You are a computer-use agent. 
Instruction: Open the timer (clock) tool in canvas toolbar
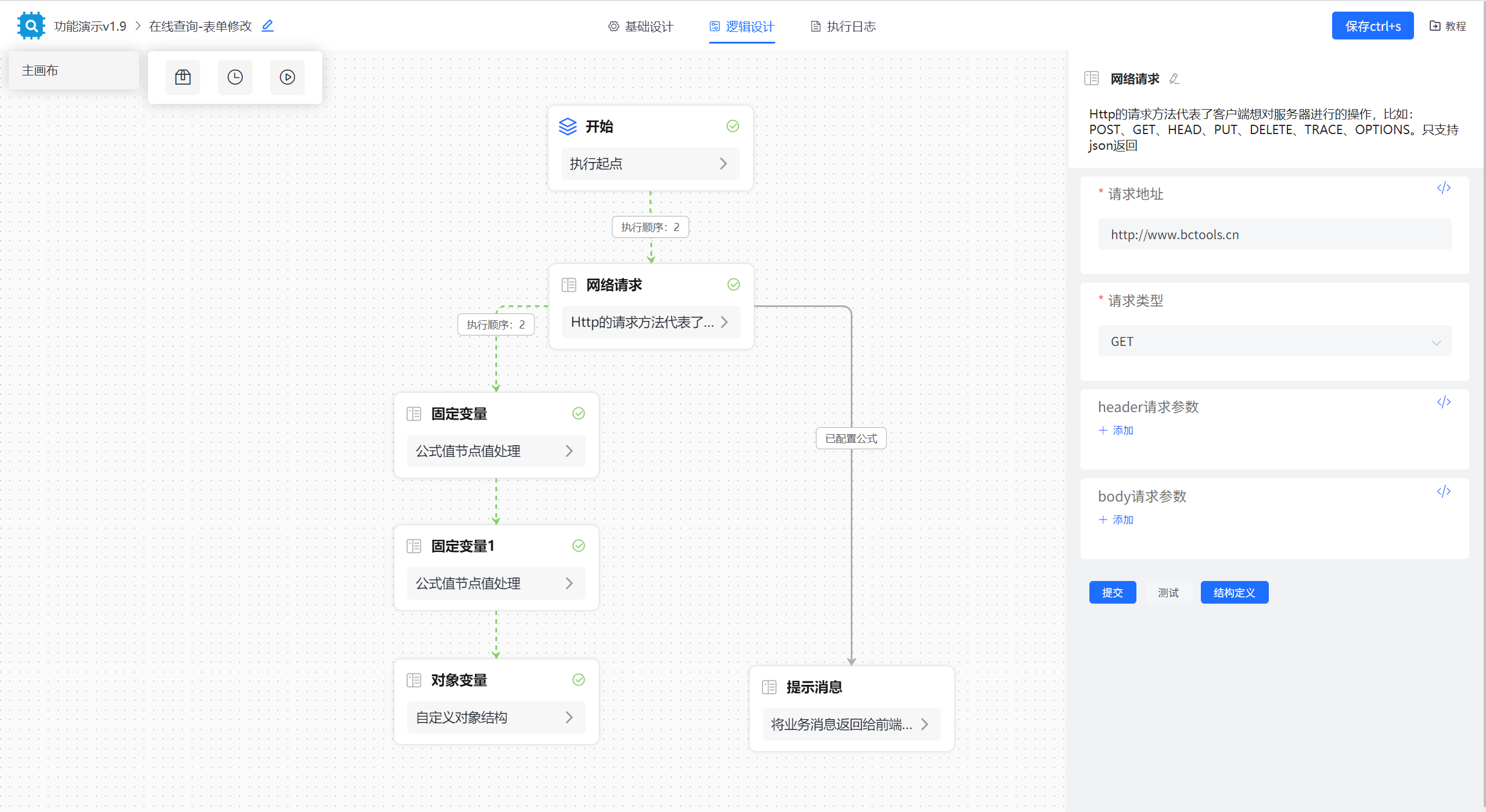click(x=235, y=77)
